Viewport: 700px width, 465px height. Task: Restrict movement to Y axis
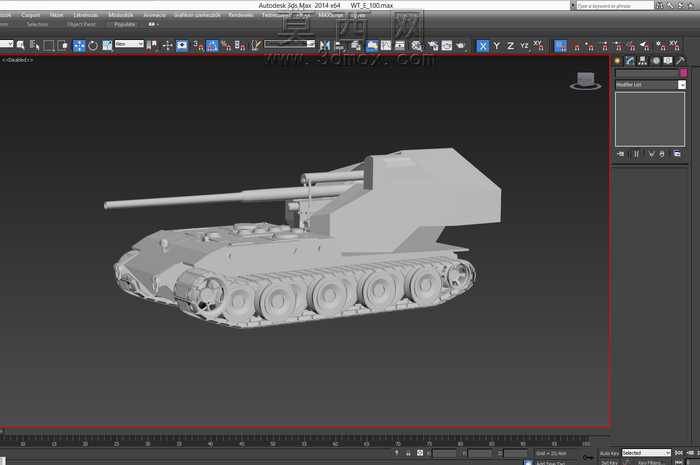click(496, 46)
